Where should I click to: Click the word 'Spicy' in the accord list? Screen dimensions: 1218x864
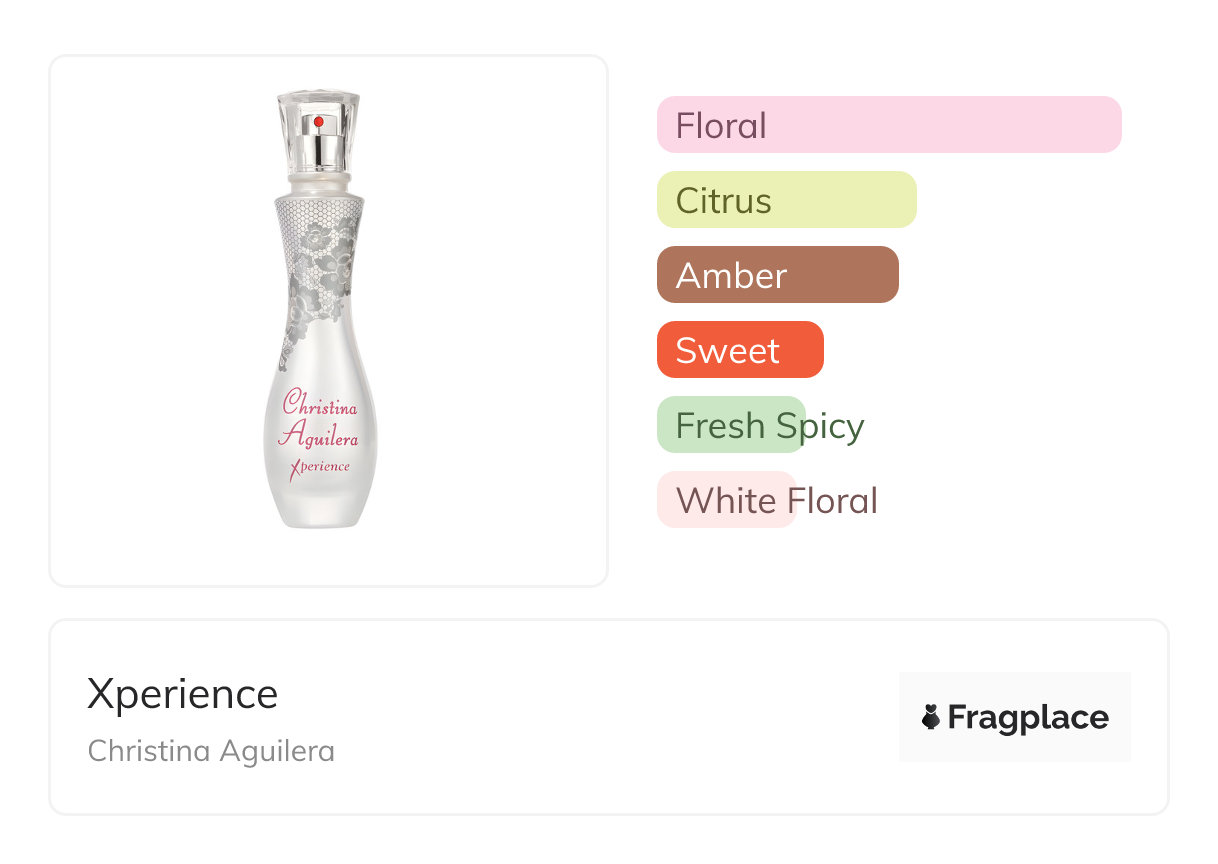(820, 427)
